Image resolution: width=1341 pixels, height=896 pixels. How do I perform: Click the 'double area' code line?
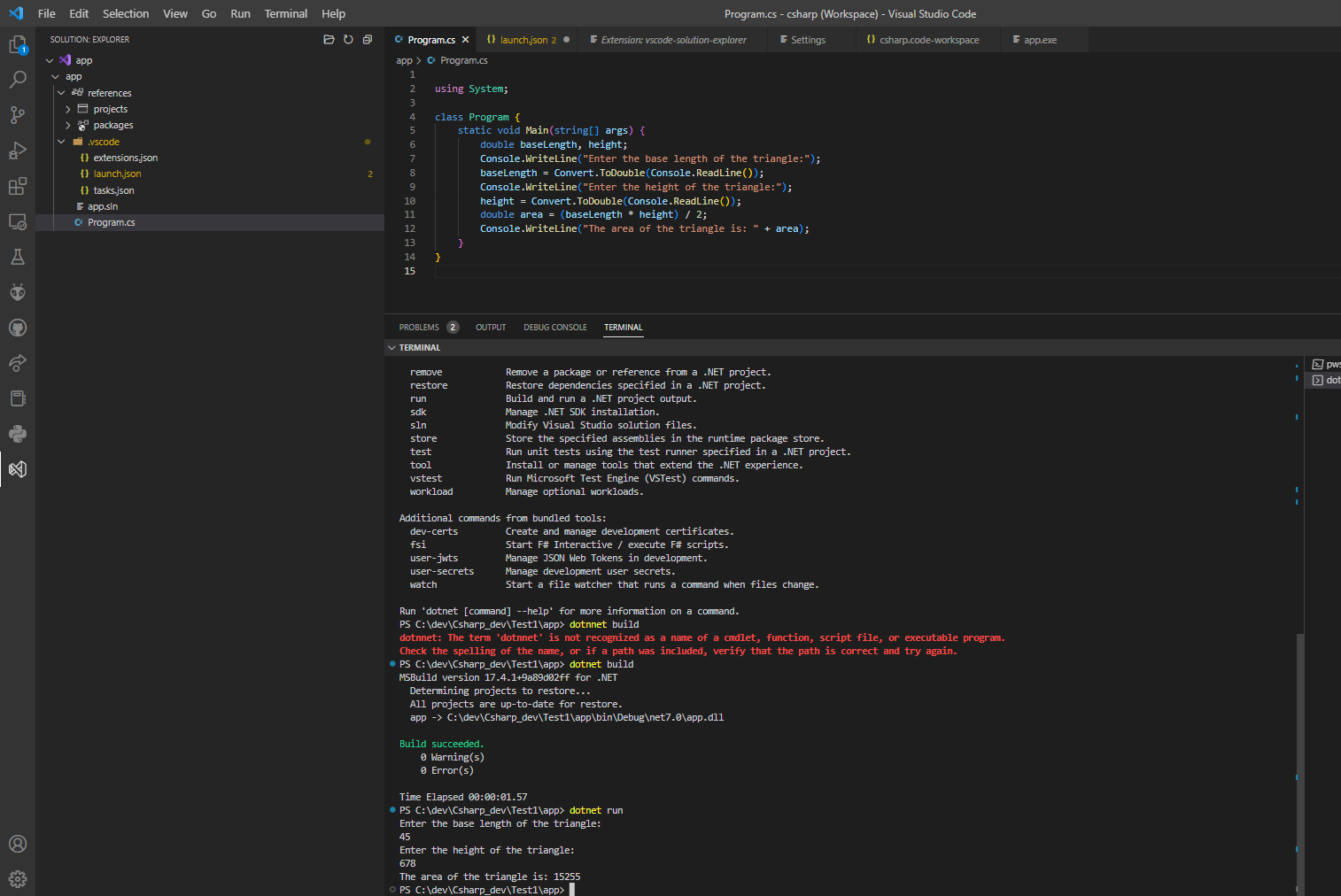593,214
